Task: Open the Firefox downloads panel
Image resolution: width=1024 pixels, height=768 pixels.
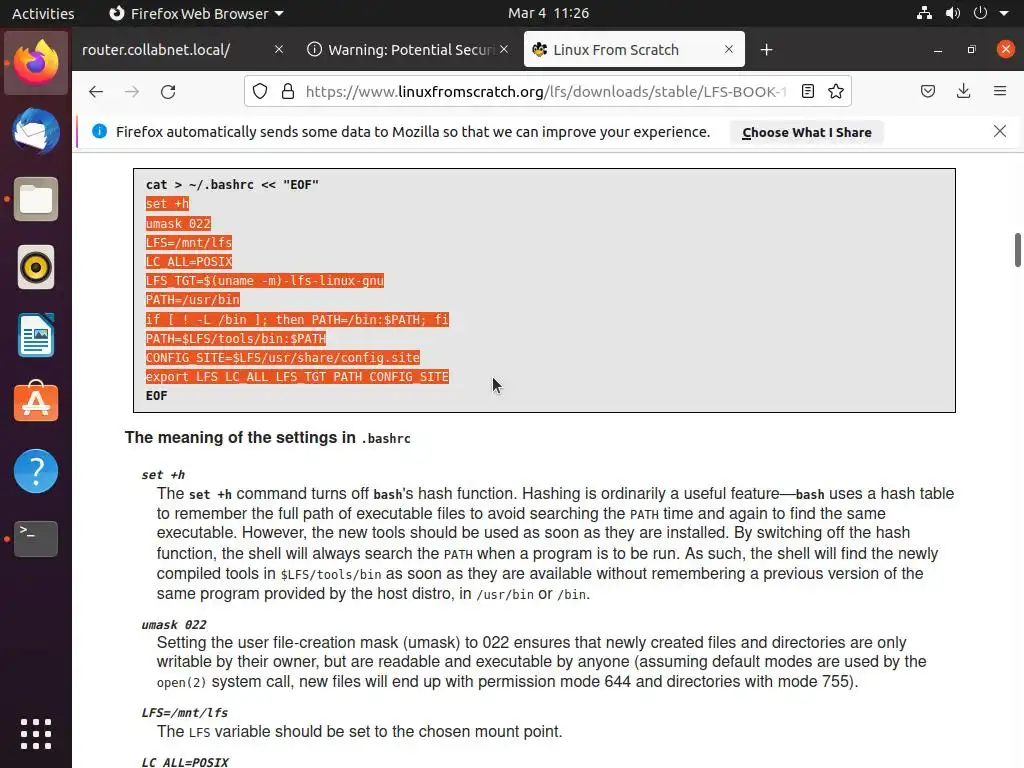Action: click(x=963, y=91)
